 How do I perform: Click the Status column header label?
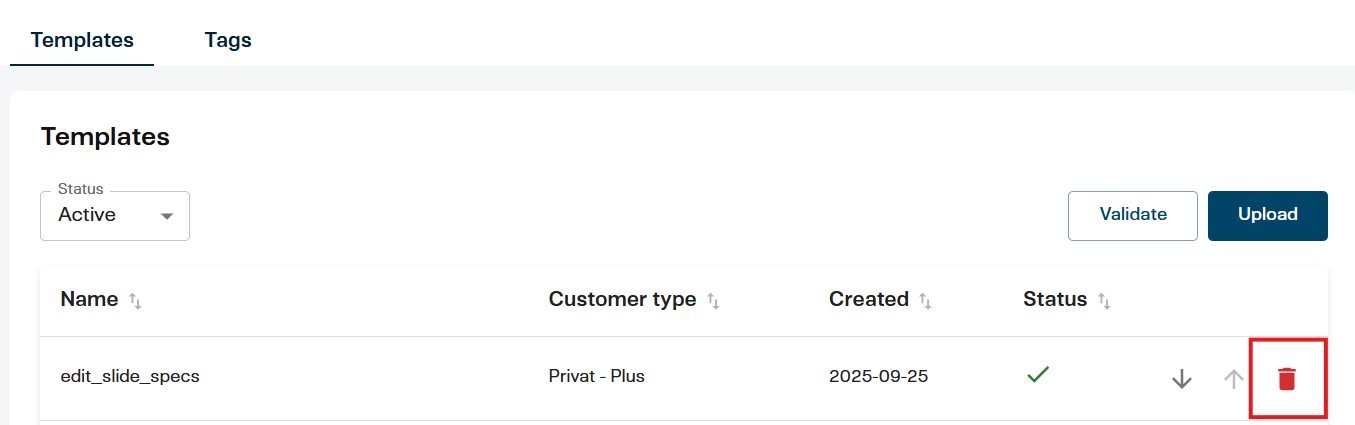[x=1054, y=299]
